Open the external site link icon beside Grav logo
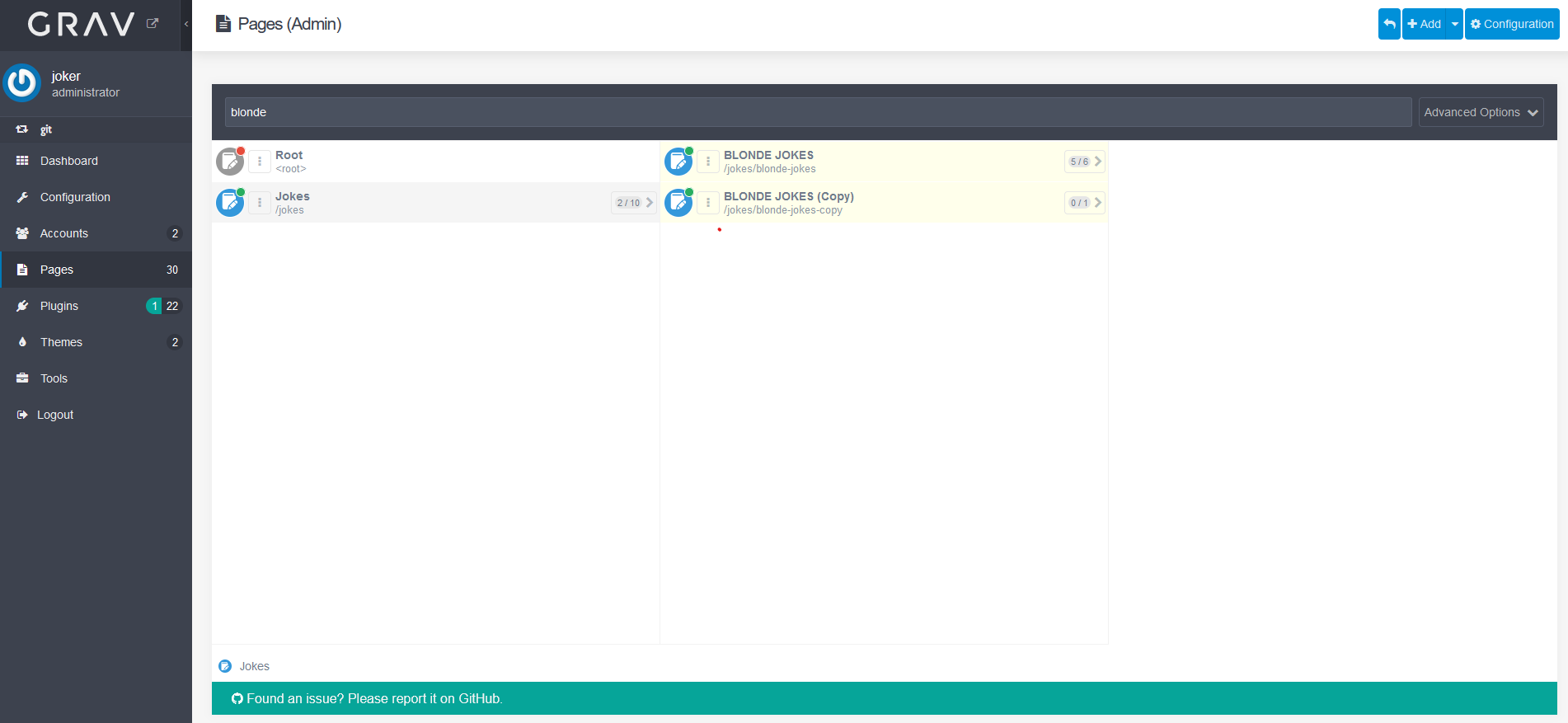Image resolution: width=1568 pixels, height=723 pixels. 153,23
